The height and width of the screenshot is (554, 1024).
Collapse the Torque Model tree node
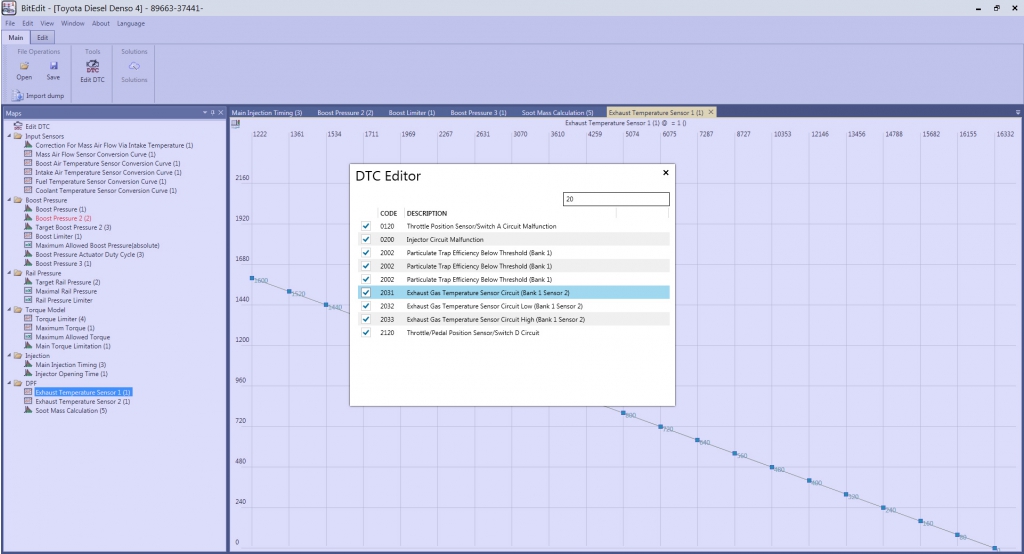click(9, 310)
